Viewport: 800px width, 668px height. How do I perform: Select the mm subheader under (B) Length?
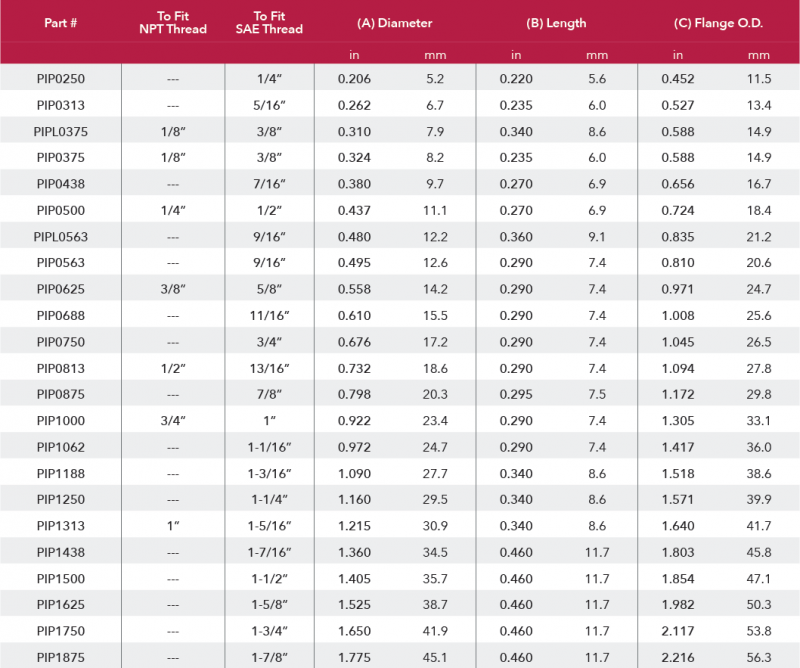coord(597,55)
